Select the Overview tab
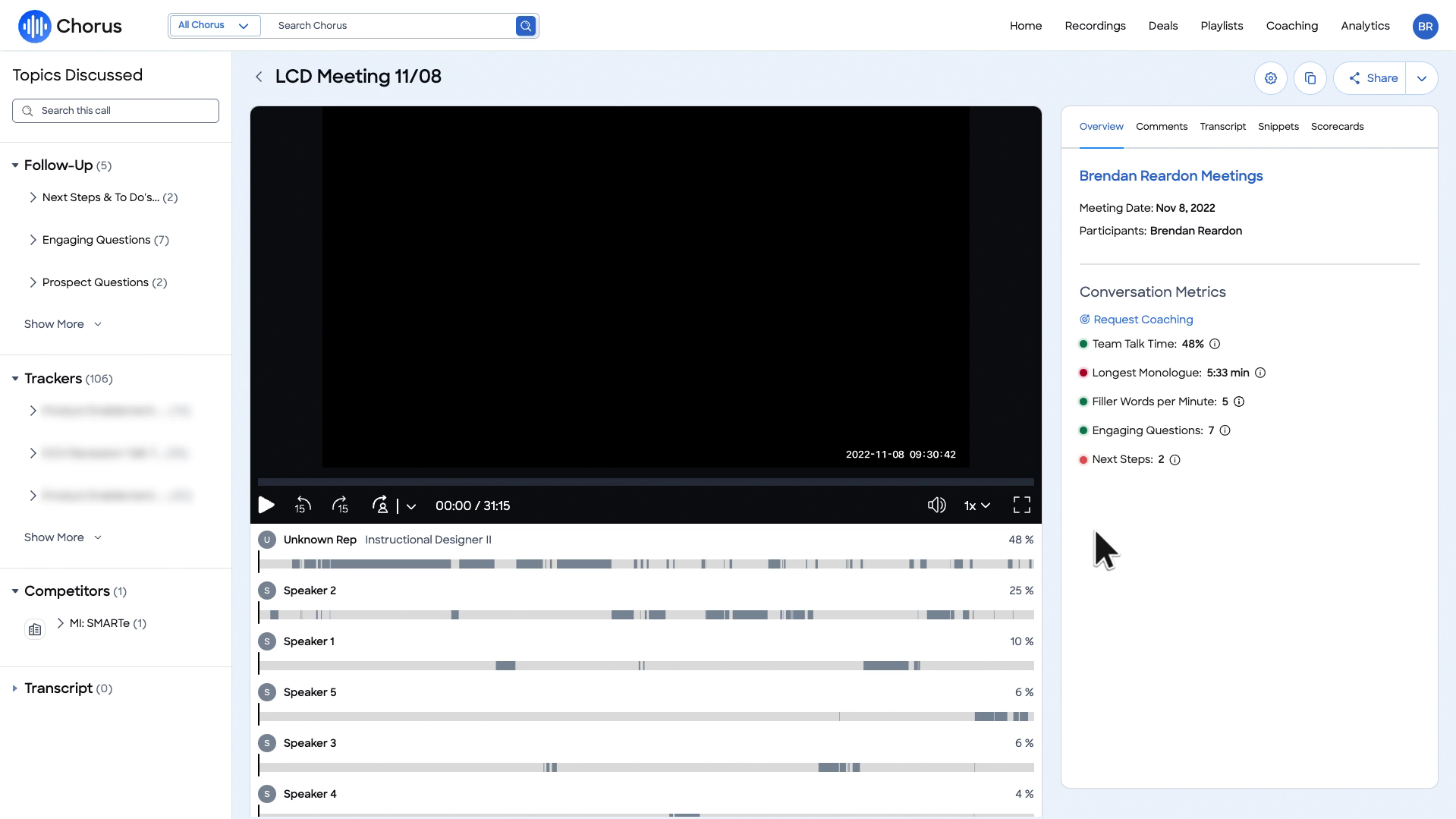Screen dimensions: 1456x819 [1101, 127]
